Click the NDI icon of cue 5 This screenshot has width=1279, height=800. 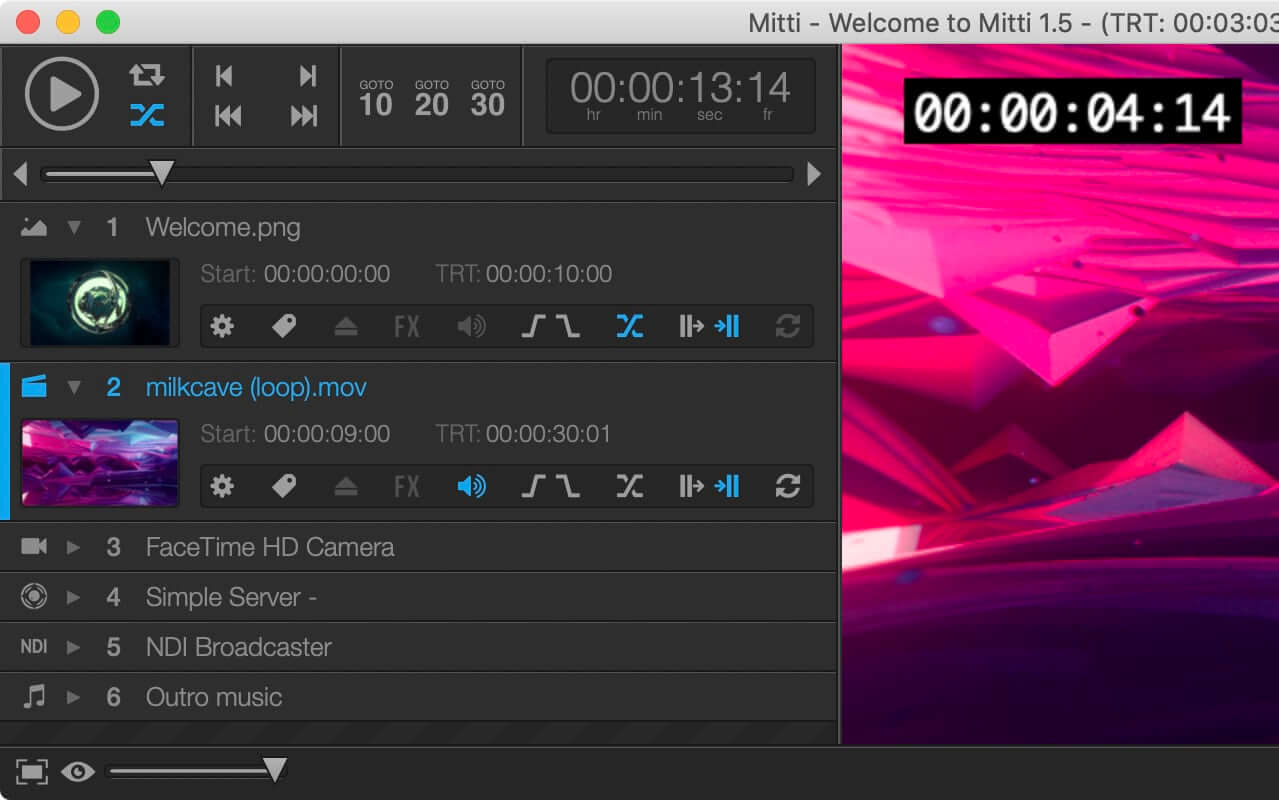tap(34, 647)
